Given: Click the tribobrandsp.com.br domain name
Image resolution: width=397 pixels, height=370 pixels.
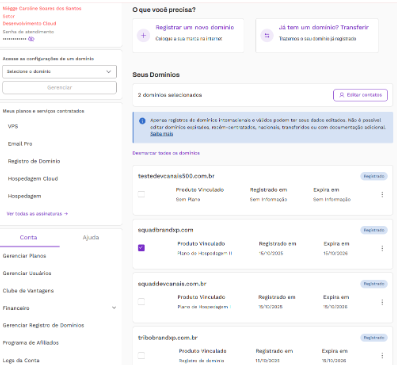Looking at the screenshot, I should pos(168,338).
